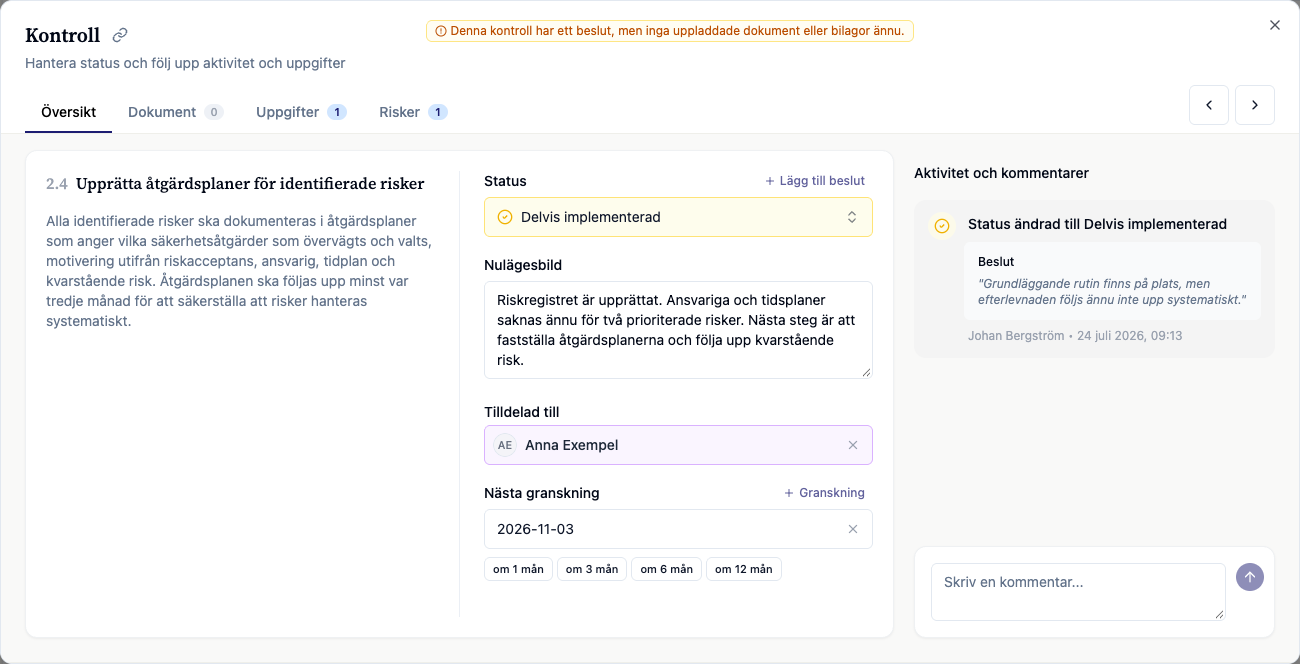Send comment with the arrow button

1250,577
